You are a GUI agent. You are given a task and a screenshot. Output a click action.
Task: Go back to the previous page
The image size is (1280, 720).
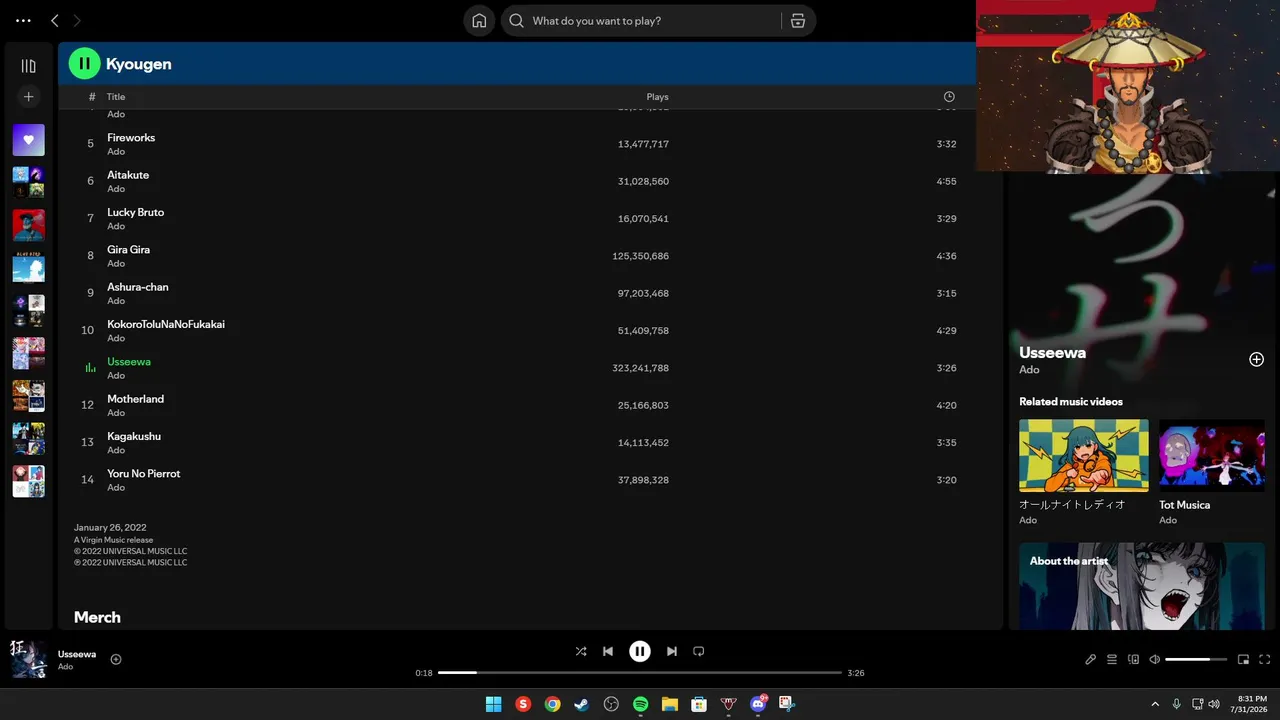coord(55,20)
